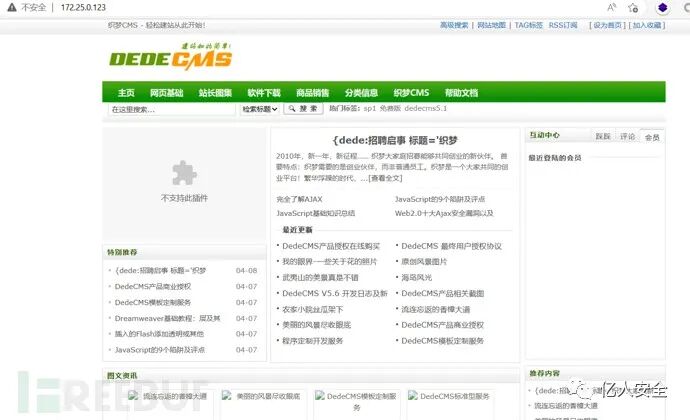690x420 pixels.
Task: Switch to the 评论 tab in 互动中心
Action: (x=627, y=136)
